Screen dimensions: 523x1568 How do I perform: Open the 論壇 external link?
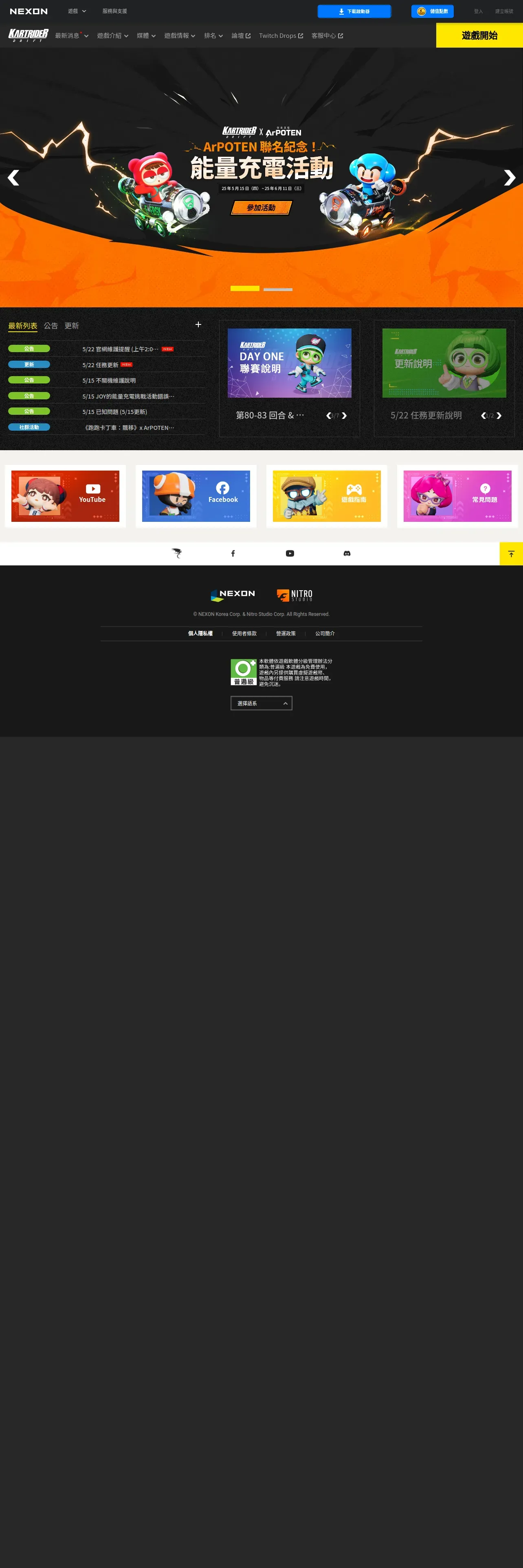(241, 36)
